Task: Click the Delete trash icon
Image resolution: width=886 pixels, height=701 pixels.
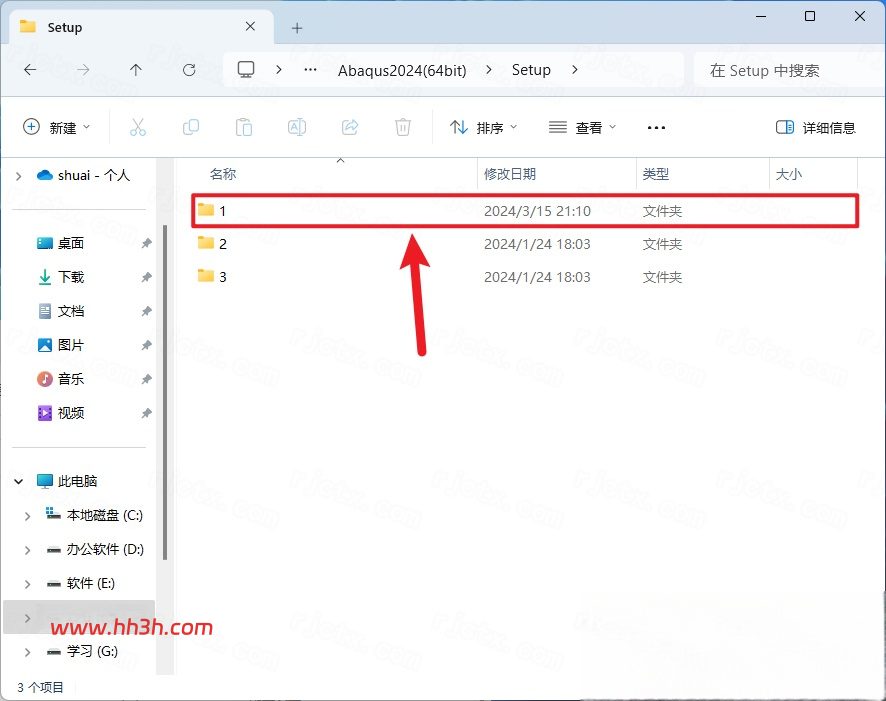Action: (x=403, y=127)
